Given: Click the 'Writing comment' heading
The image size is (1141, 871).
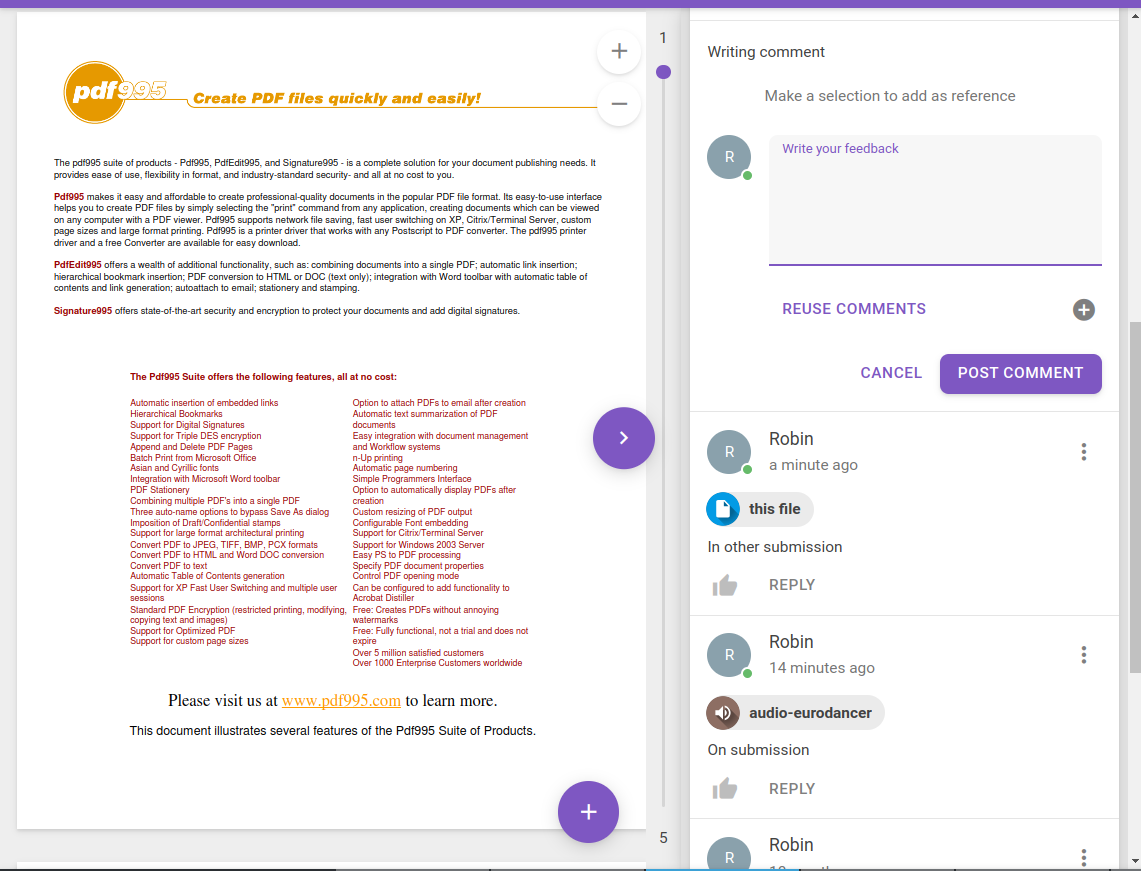Looking at the screenshot, I should click(766, 52).
